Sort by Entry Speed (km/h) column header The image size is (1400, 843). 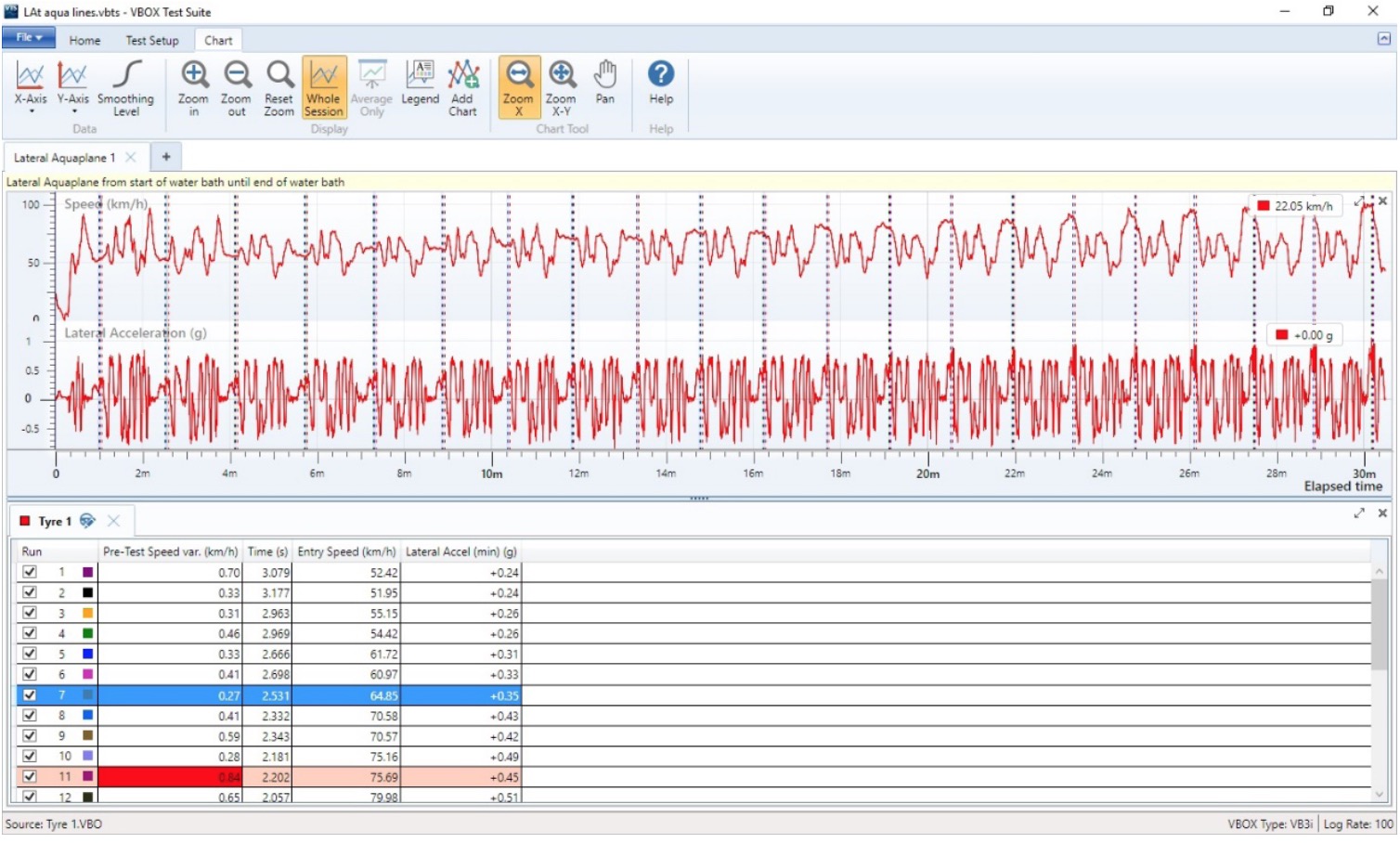click(x=346, y=551)
